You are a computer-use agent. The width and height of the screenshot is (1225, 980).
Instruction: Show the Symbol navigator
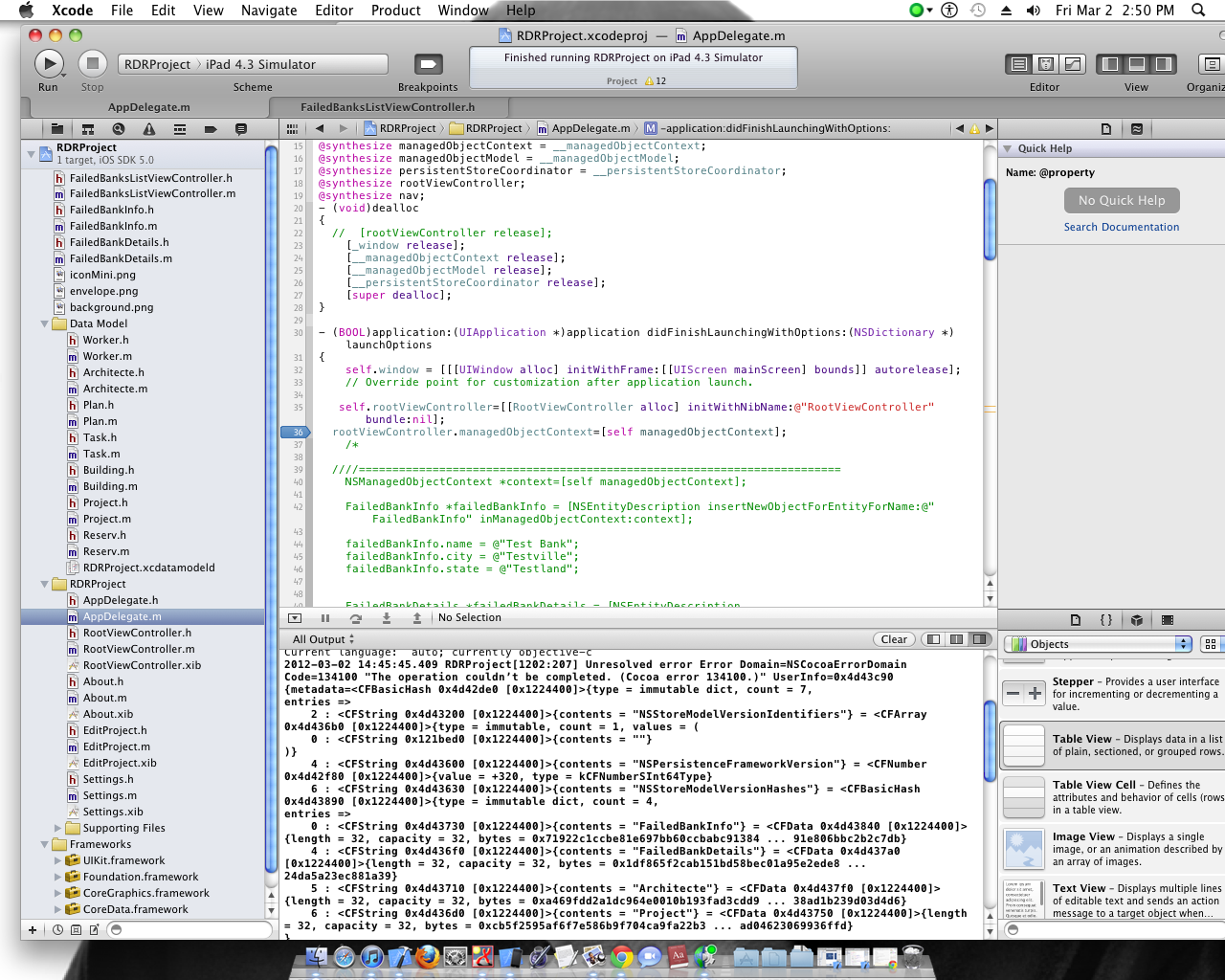coord(88,128)
